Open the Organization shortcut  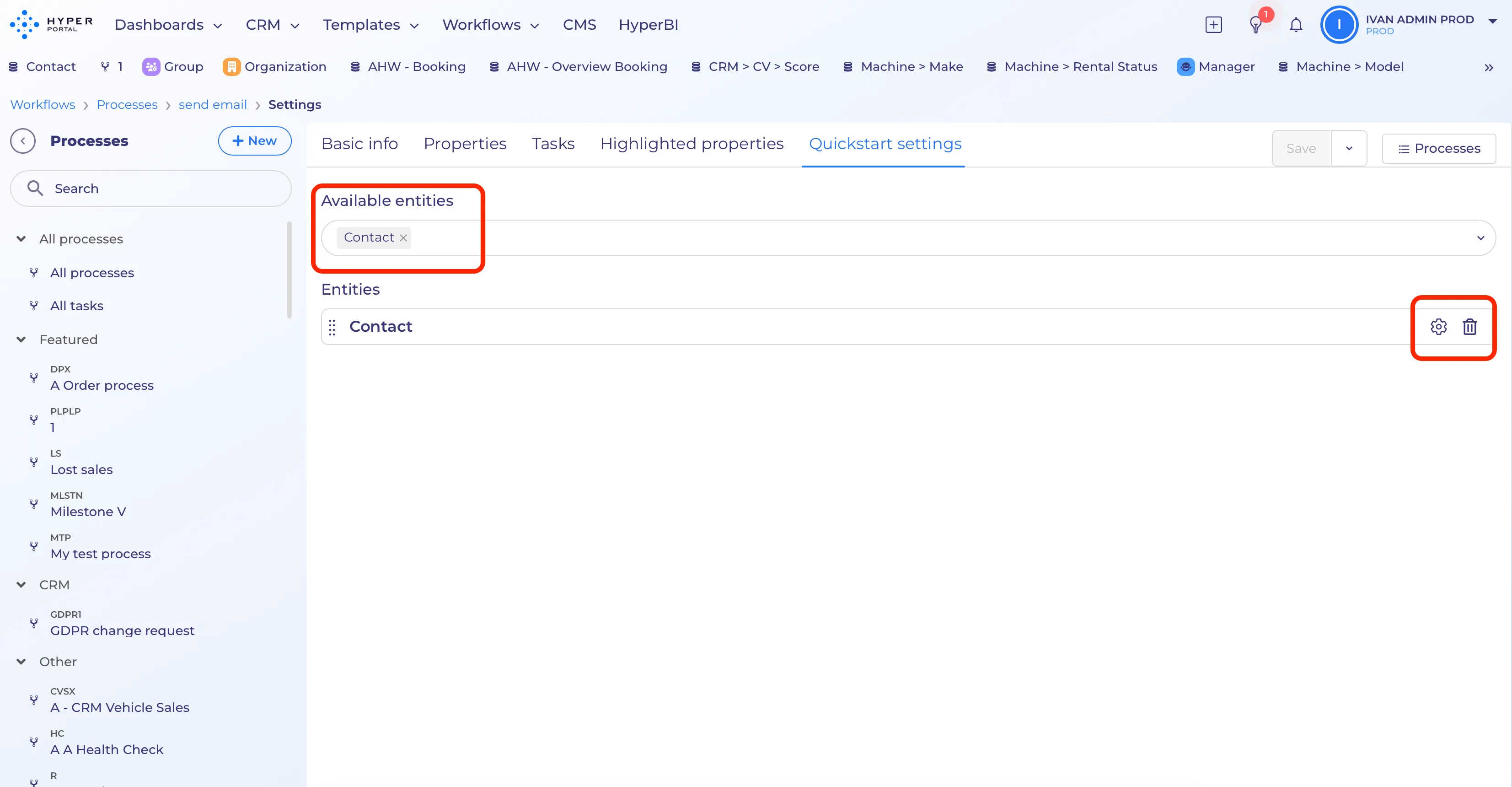[275, 67]
